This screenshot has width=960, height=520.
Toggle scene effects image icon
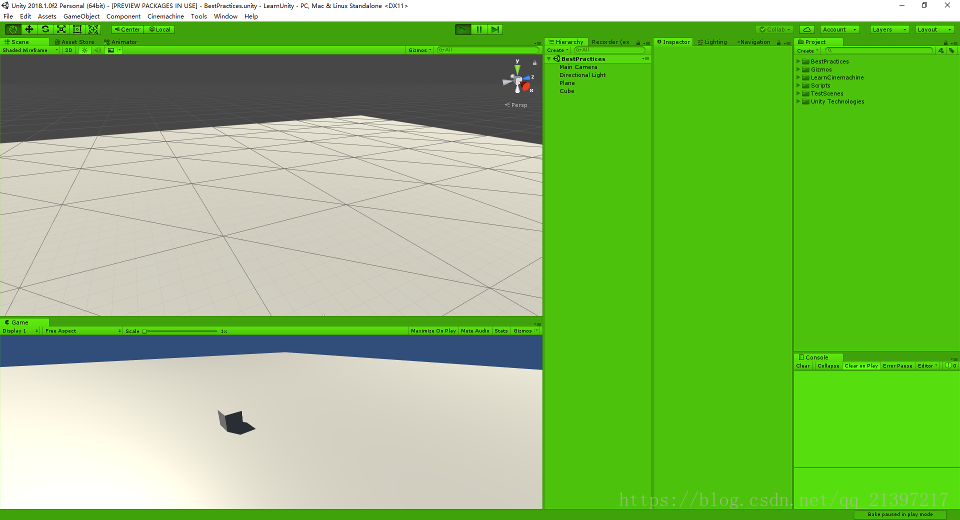[x=111, y=50]
